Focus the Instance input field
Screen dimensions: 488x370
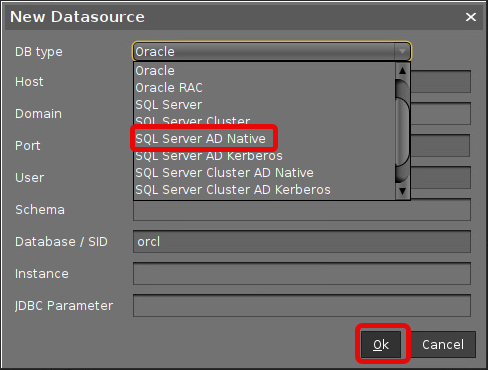tap(302, 273)
